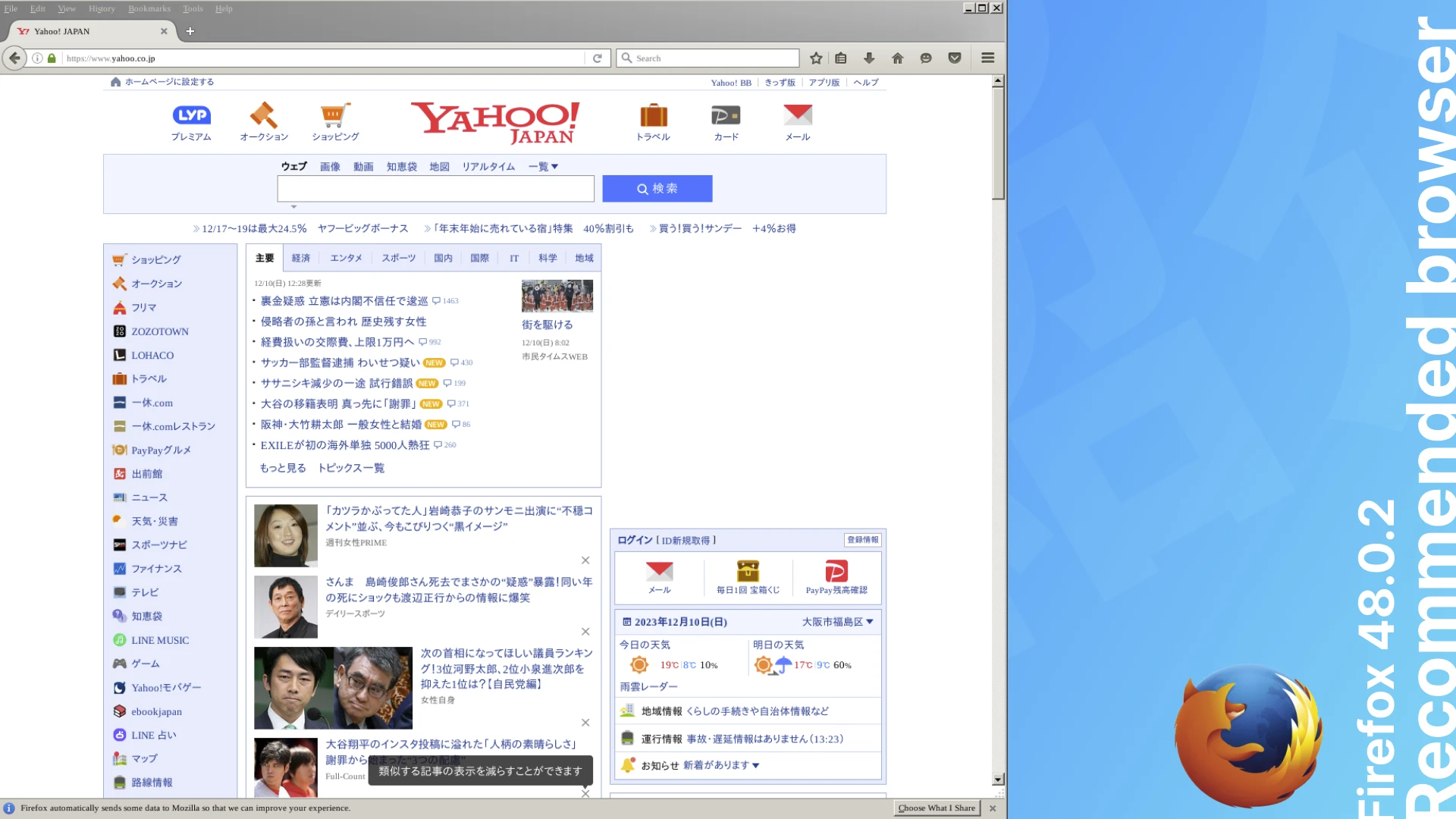The image size is (1456, 819).
Task: Dismiss the さんま article with X
Action: 585,632
